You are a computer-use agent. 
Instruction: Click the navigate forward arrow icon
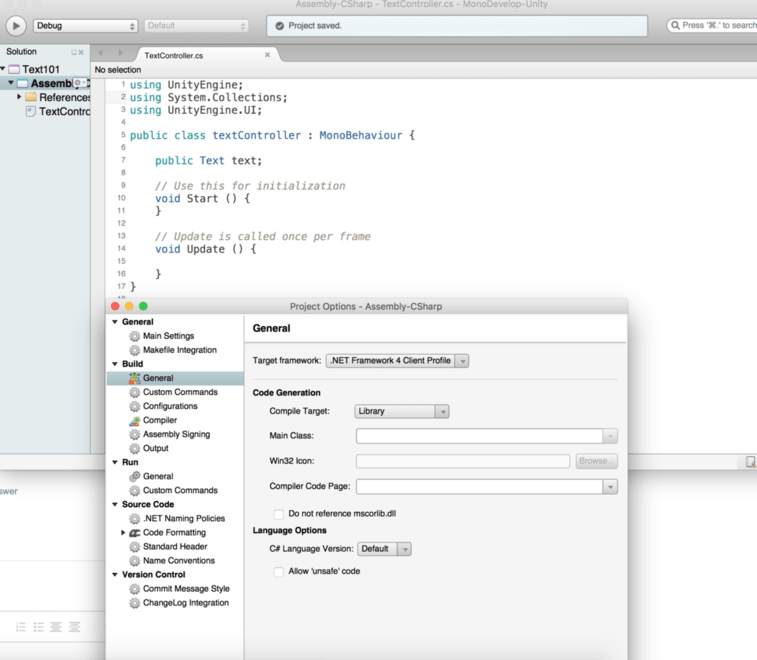120,54
